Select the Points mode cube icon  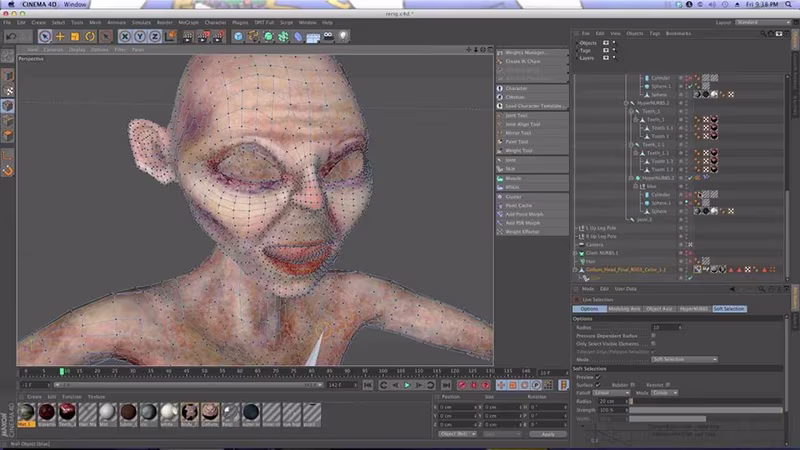(x=8, y=106)
